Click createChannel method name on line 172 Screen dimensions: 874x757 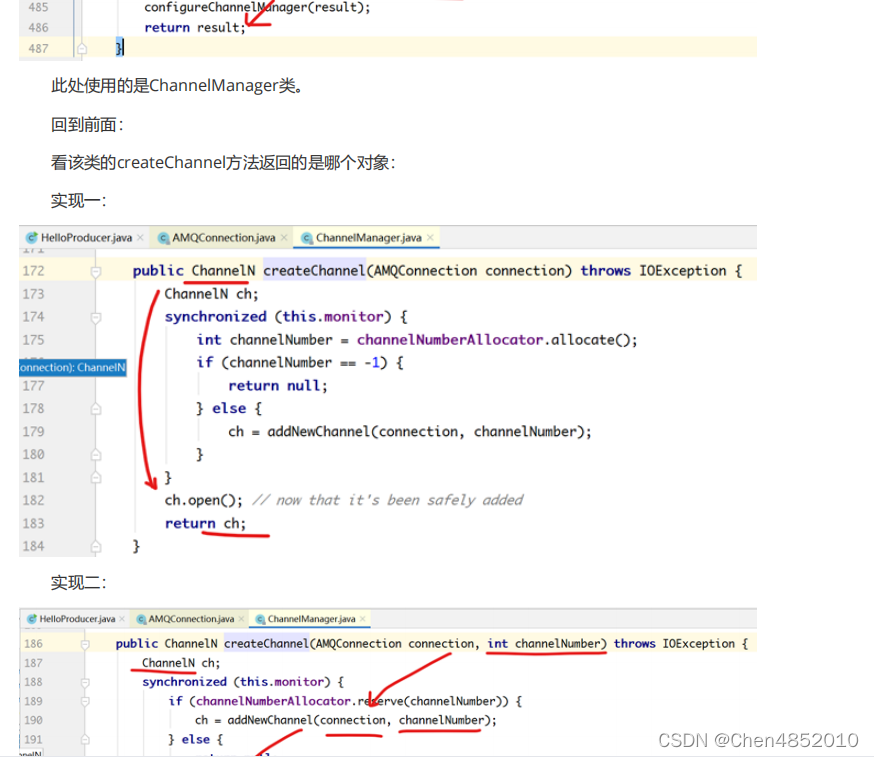point(314,271)
